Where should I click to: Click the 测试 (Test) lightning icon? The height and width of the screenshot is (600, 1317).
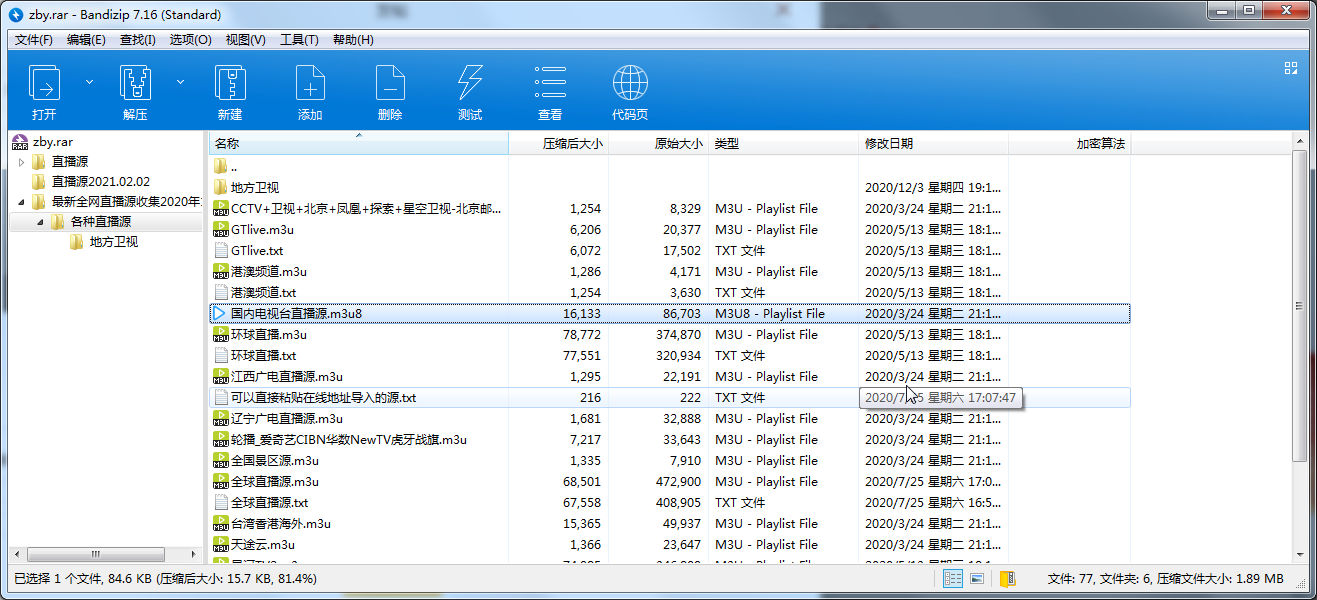[x=470, y=83]
